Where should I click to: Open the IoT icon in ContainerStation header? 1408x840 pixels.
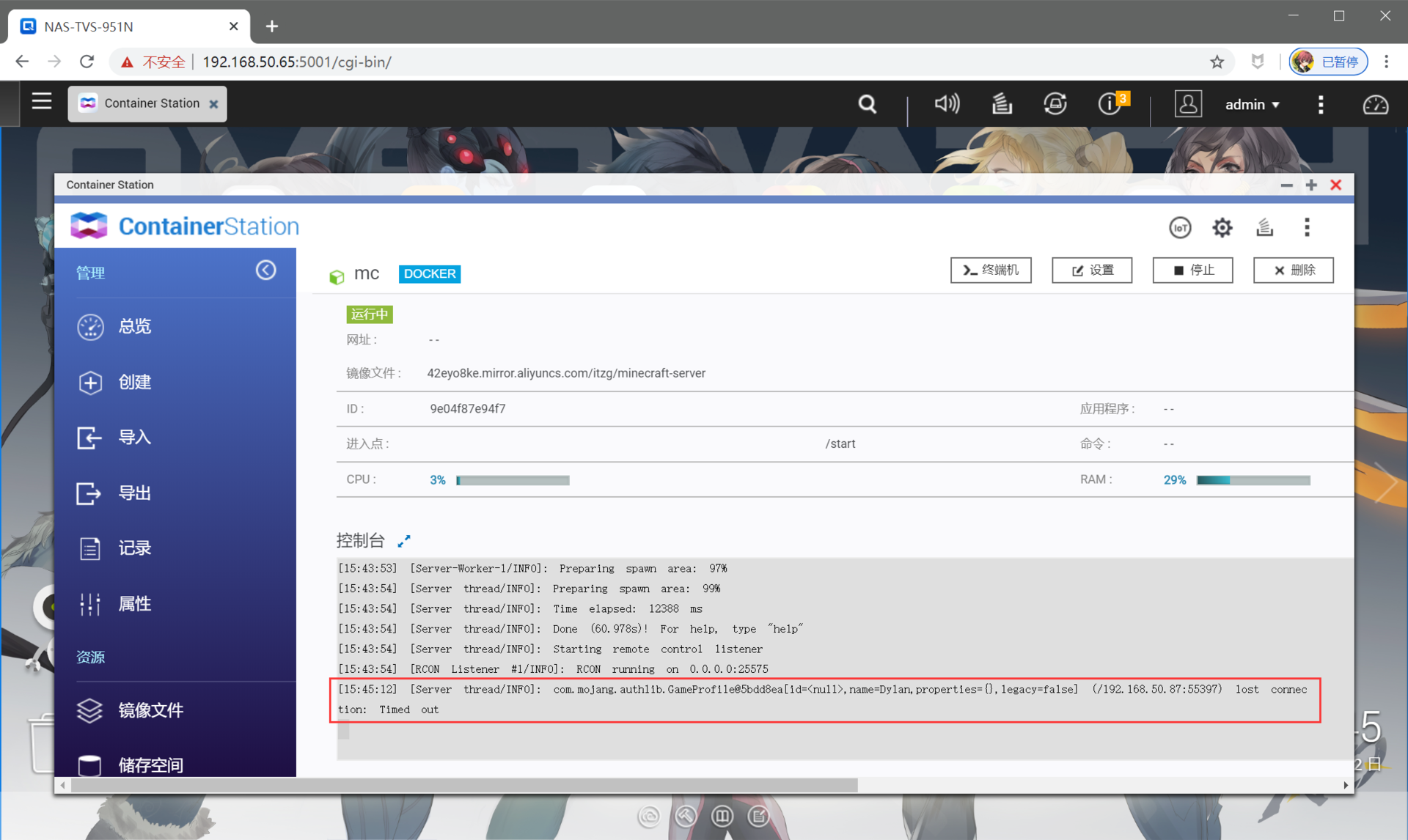point(1179,228)
